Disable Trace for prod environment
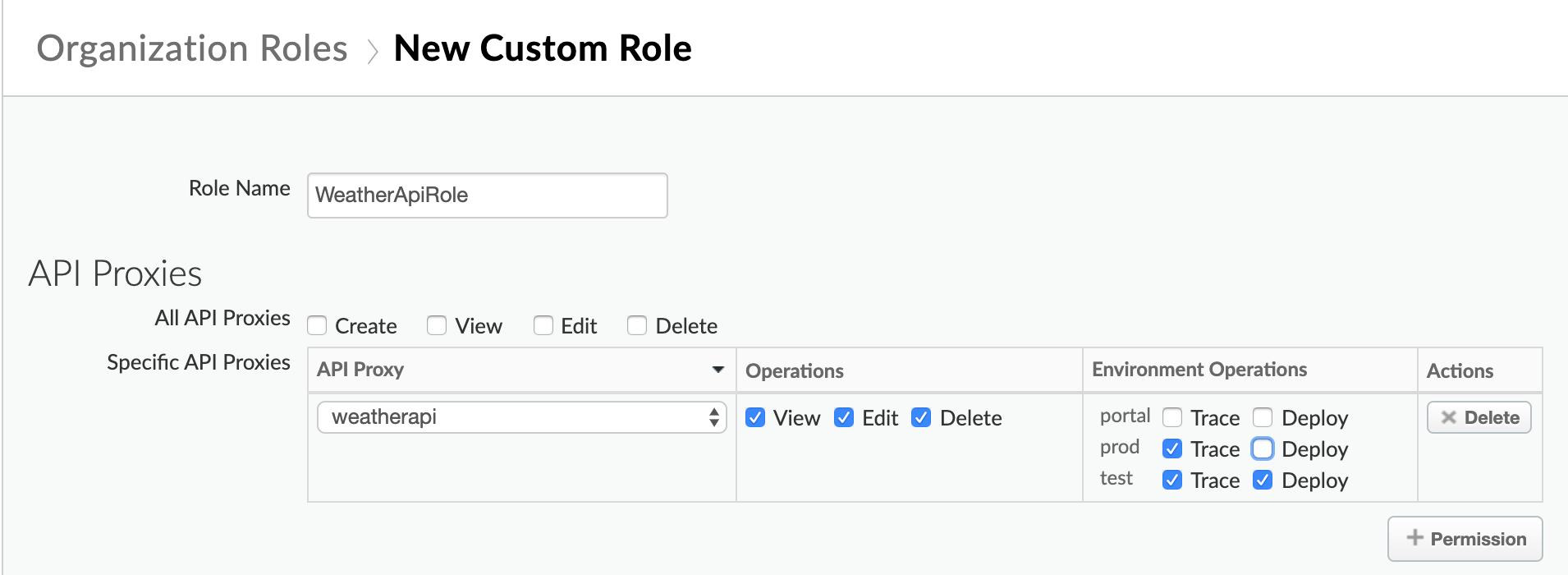 (1172, 449)
